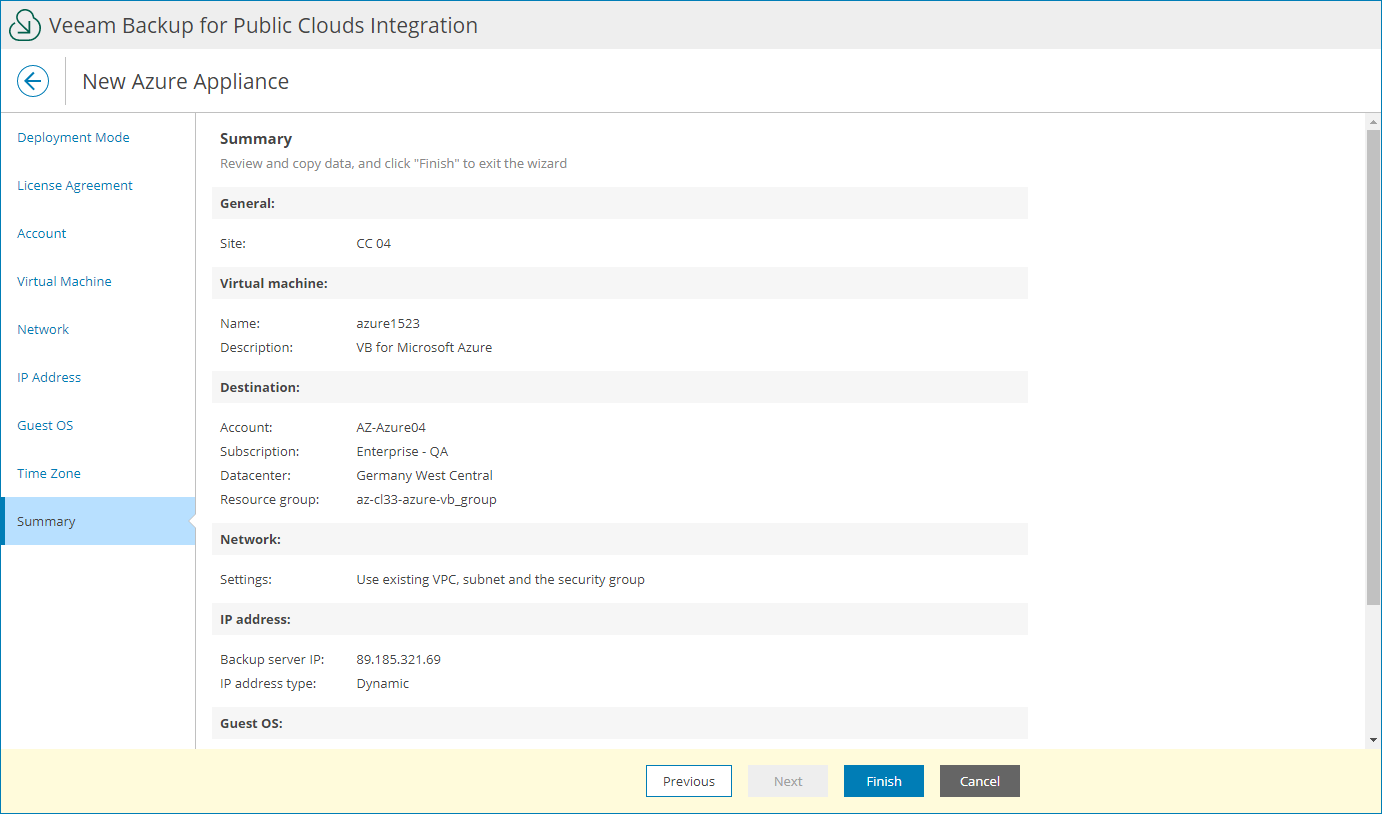The image size is (1382, 814).
Task: Click the resource group name value
Action: click(426, 500)
